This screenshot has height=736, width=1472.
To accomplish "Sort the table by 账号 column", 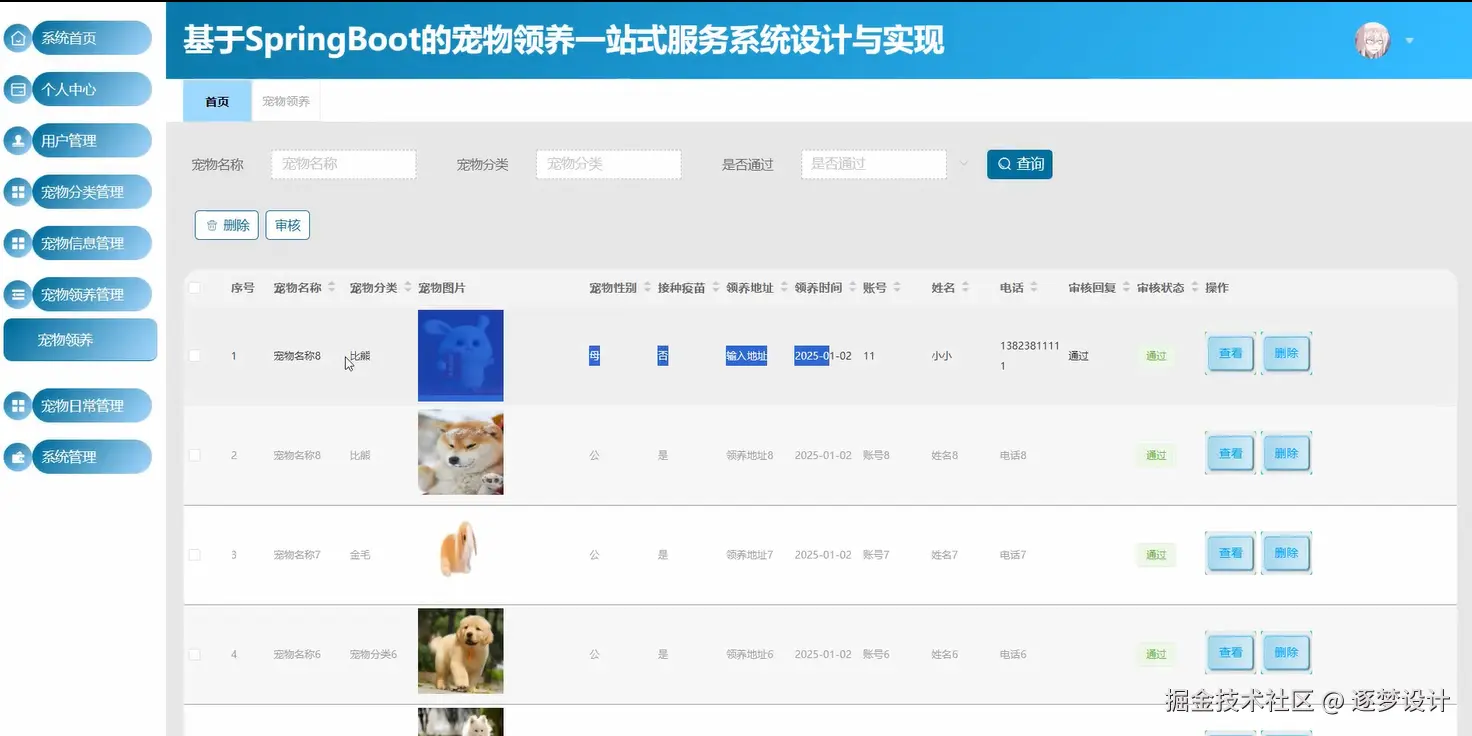I will (x=898, y=288).
